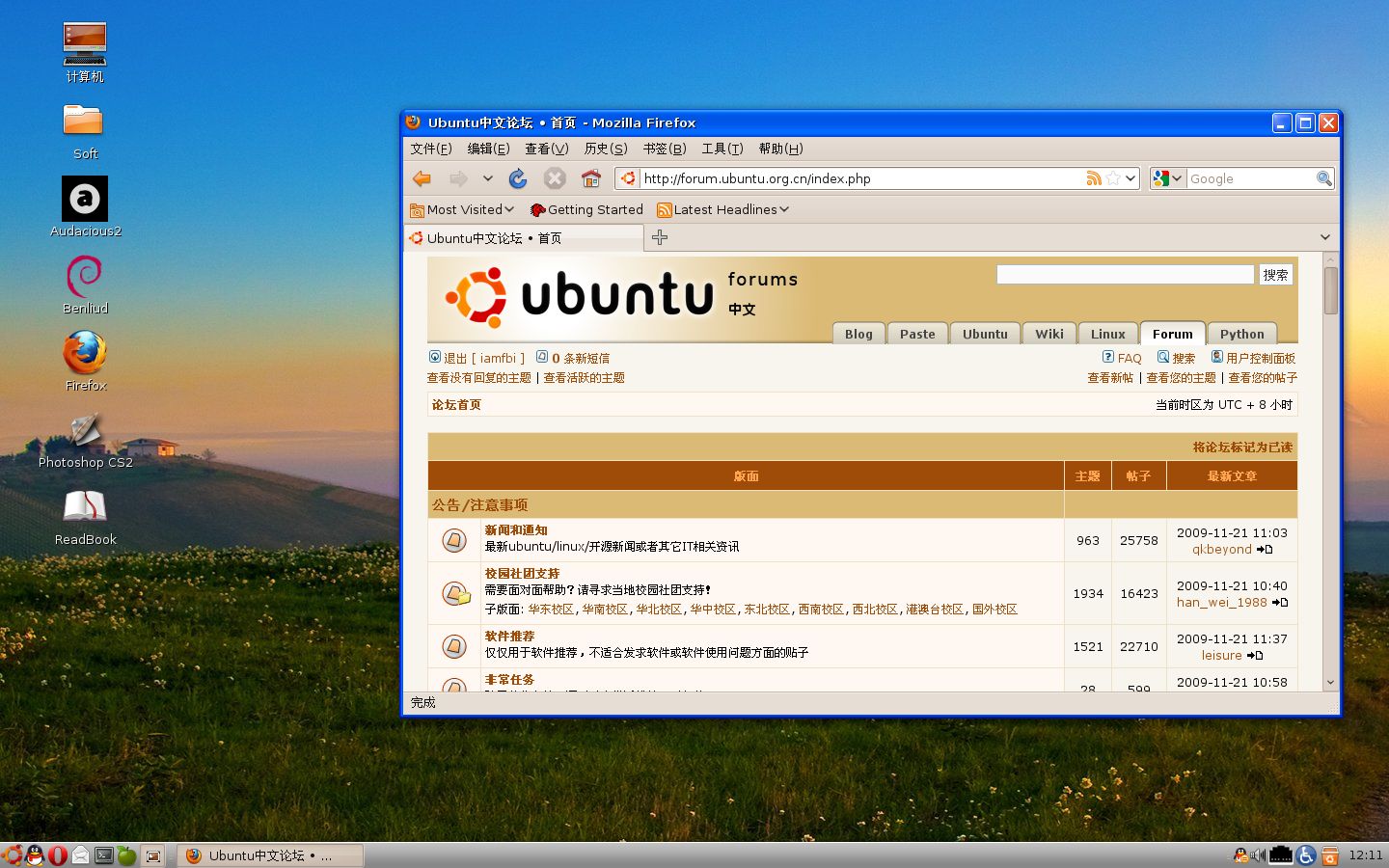
Task: Open the Firefox home page icon
Action: pos(591,178)
